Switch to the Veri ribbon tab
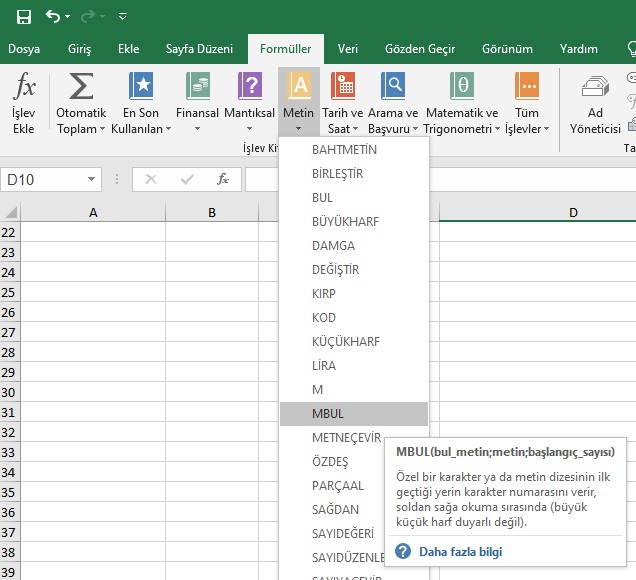Viewport: 636px width, 580px height. 348,48
